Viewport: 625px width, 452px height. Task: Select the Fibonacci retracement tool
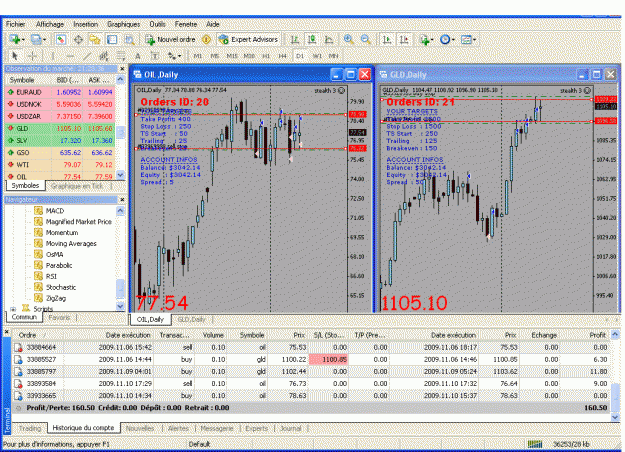(121, 56)
